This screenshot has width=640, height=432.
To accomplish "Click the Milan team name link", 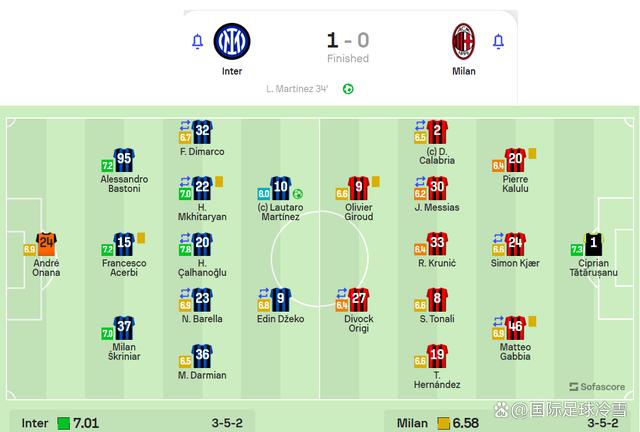I will (464, 72).
